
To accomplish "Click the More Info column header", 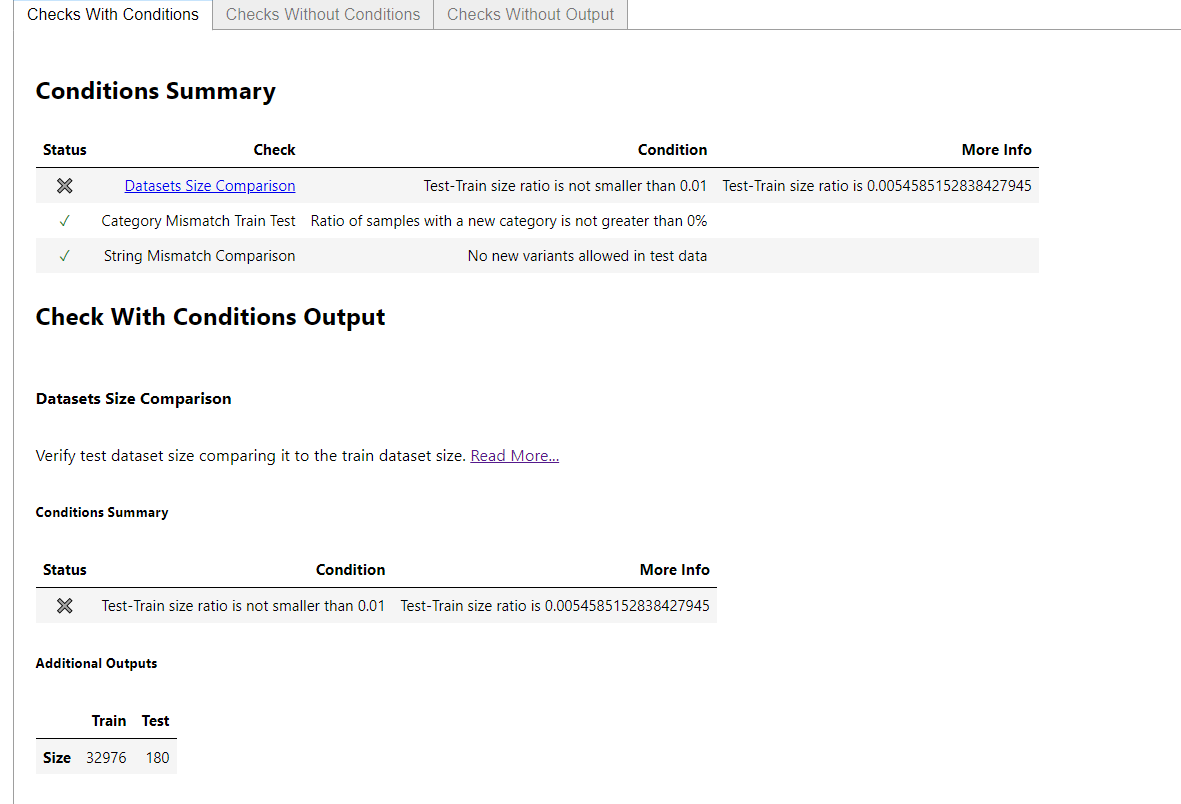I will pos(996,150).
